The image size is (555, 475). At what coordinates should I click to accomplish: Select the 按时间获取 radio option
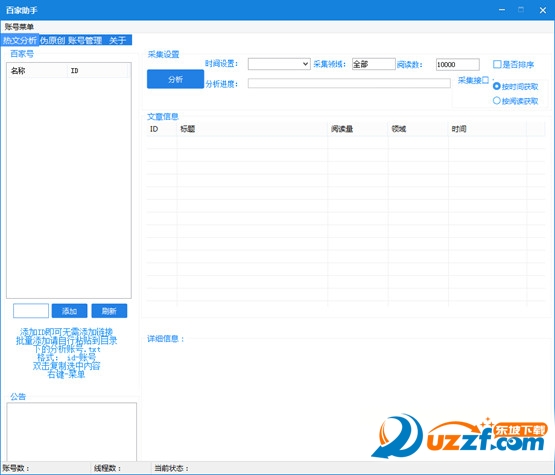coord(497,86)
